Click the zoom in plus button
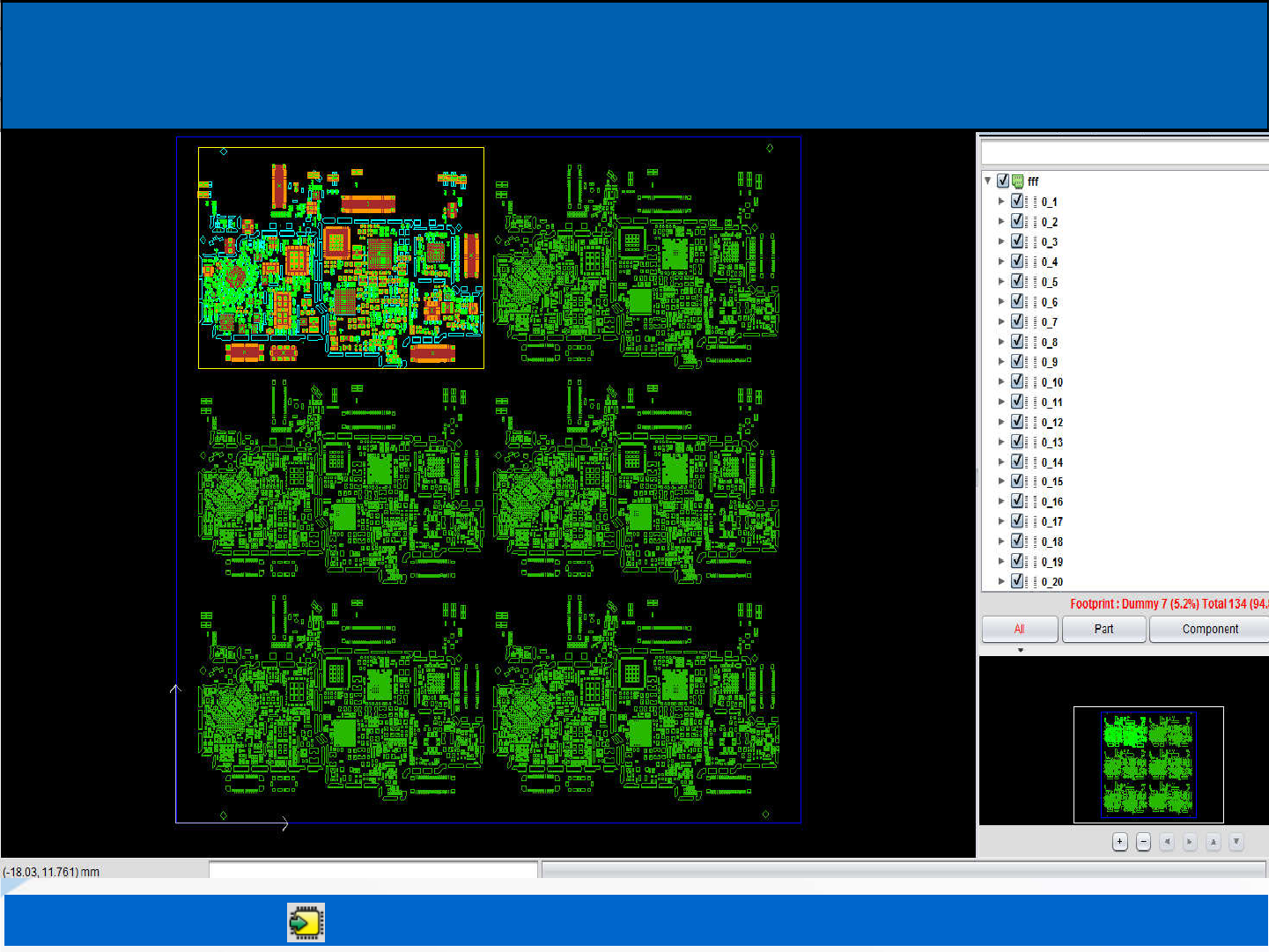This screenshot has width=1269, height=952. (x=1119, y=842)
